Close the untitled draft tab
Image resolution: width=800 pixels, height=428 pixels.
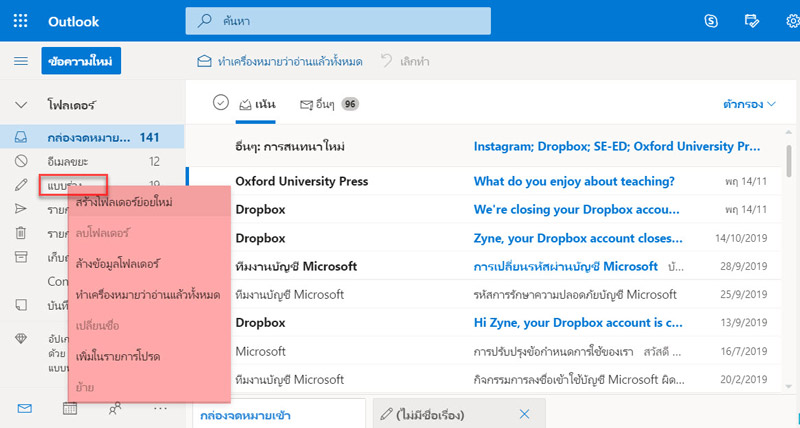[x=524, y=414]
